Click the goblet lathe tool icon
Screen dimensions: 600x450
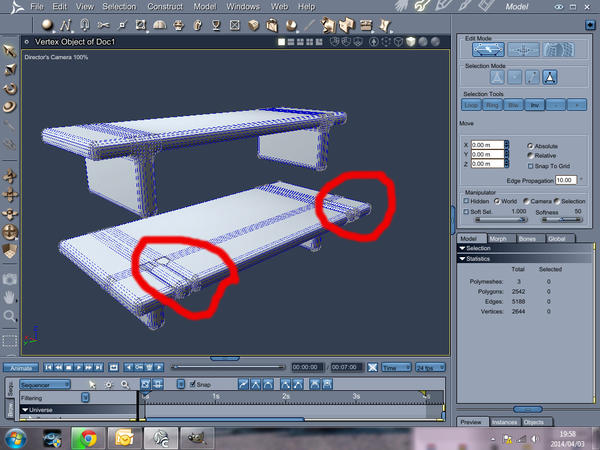[216, 25]
